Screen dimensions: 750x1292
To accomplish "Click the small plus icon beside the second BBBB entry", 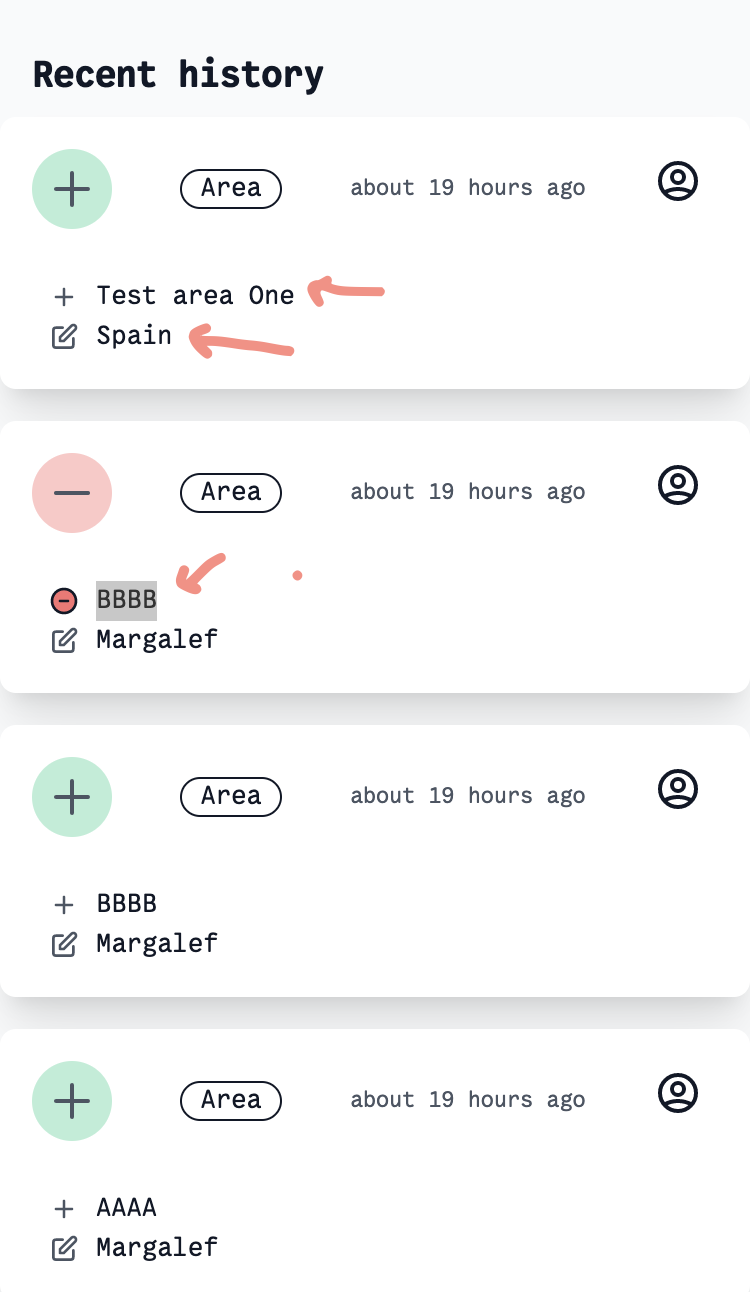I will 63,904.
